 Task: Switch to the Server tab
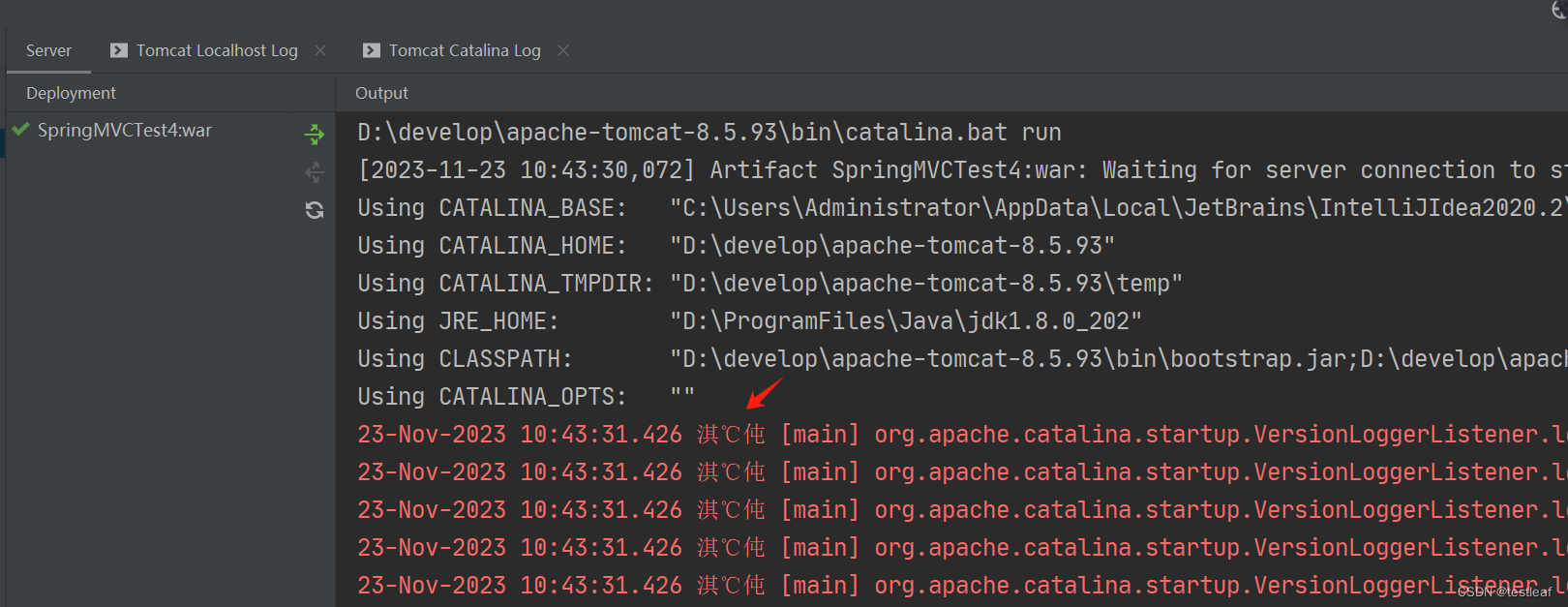point(48,50)
